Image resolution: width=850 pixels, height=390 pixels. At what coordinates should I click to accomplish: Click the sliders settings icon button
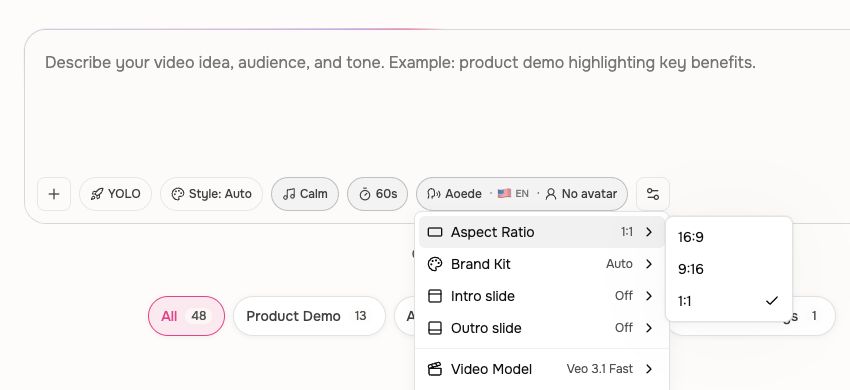tap(653, 194)
